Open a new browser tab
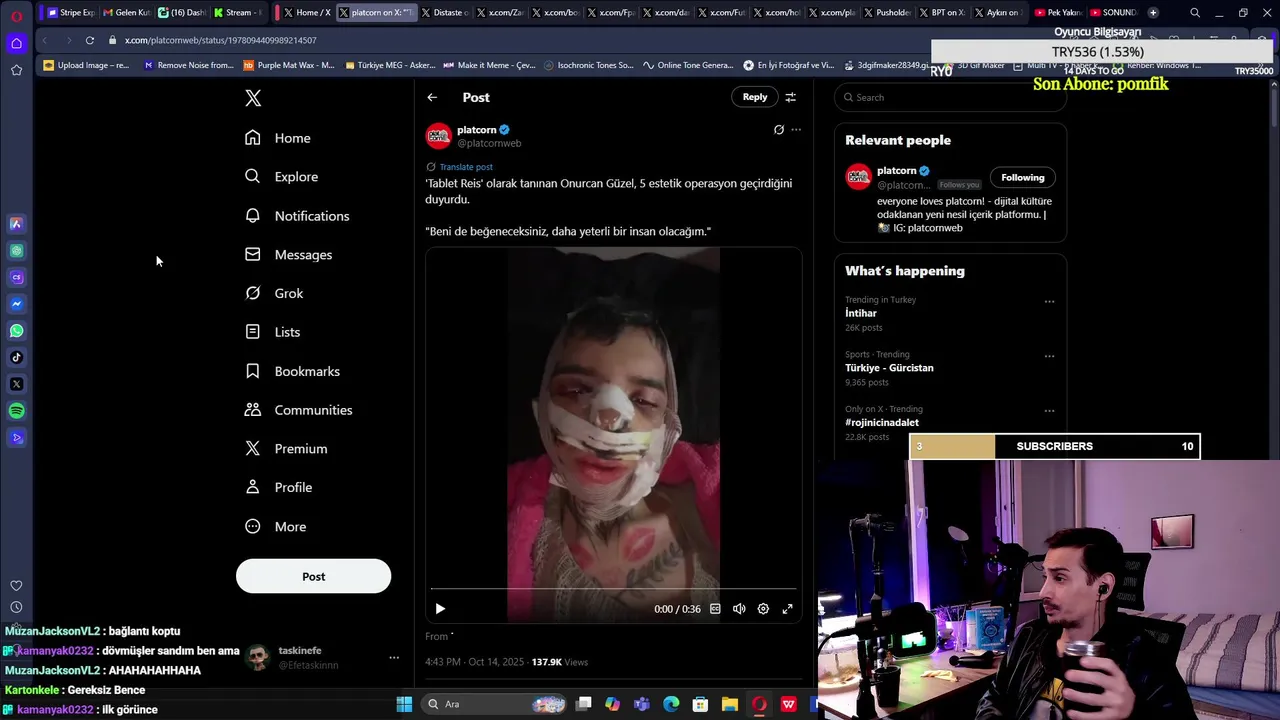This screenshot has height=720, width=1280. [x=1153, y=12]
